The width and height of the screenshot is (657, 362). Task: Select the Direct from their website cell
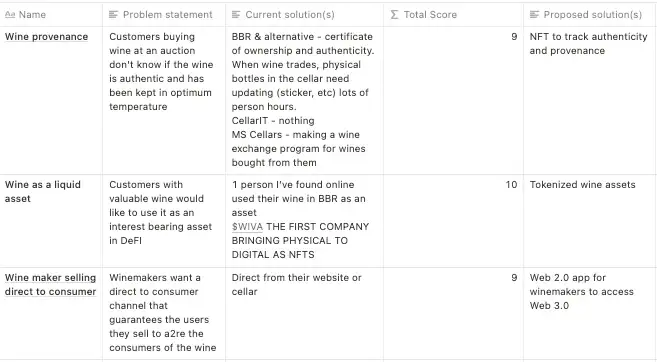point(305,313)
